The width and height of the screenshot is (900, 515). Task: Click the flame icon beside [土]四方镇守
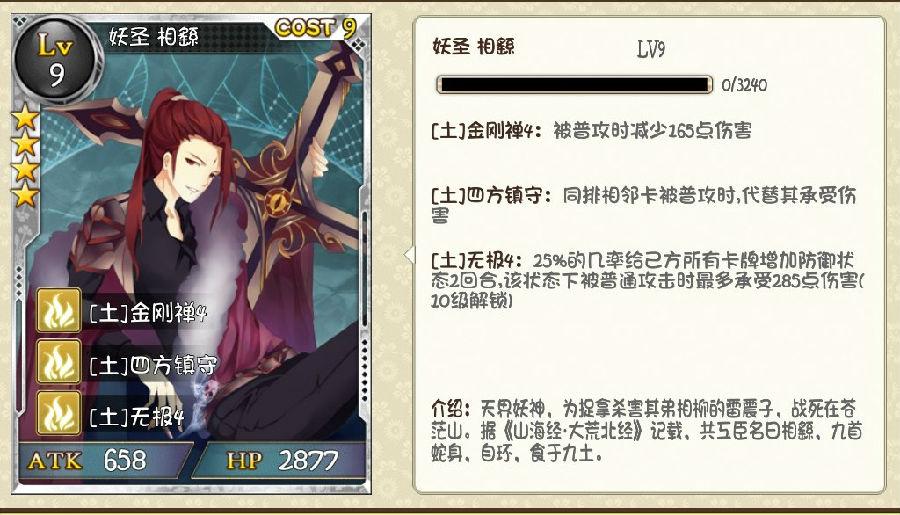click(59, 362)
